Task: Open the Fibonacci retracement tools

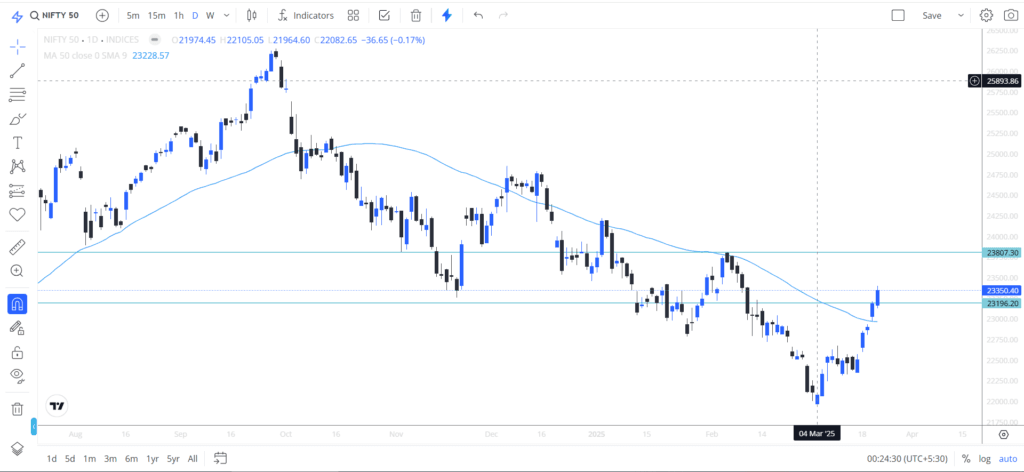Action: tap(18, 95)
